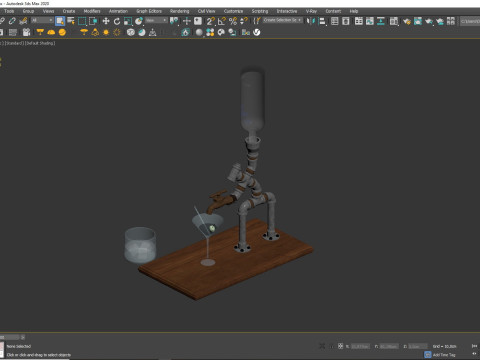Open the [Default Shading] viewport menu
The width and height of the screenshot is (480, 360).
40,43
